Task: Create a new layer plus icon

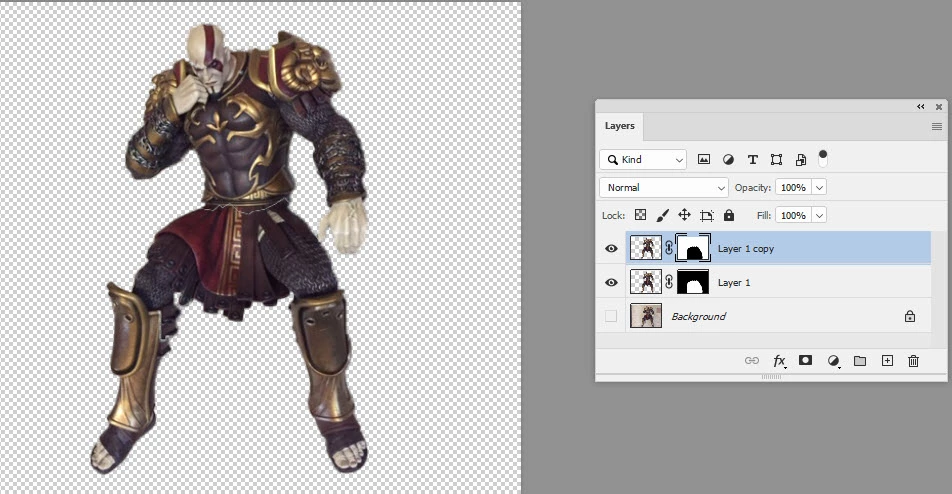Action: [x=887, y=360]
